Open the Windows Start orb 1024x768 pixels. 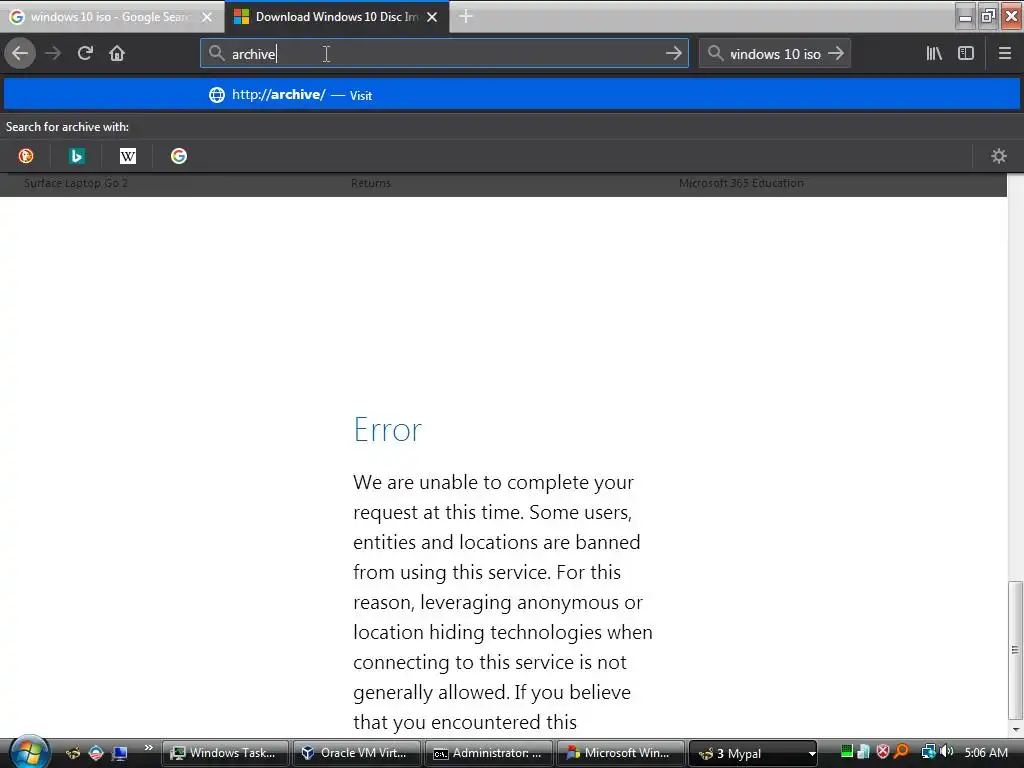(x=29, y=752)
